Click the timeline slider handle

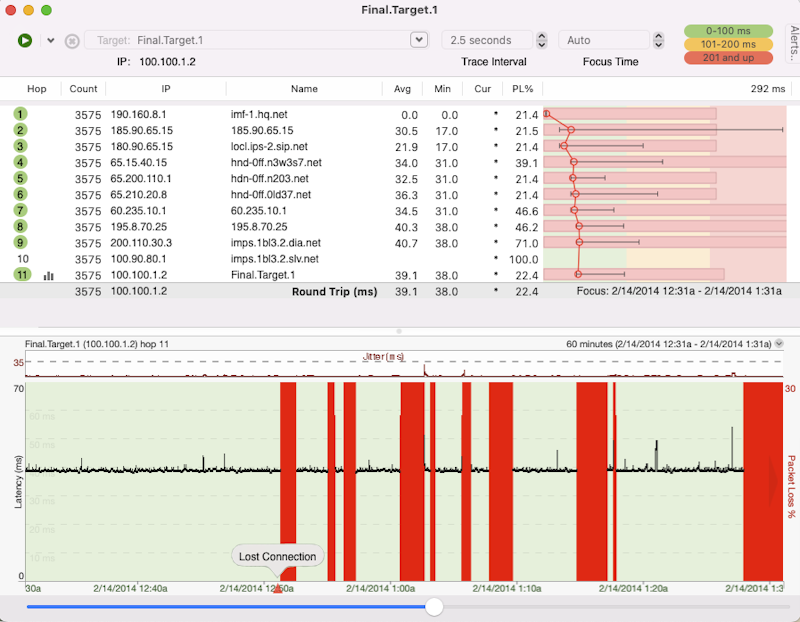(434, 607)
